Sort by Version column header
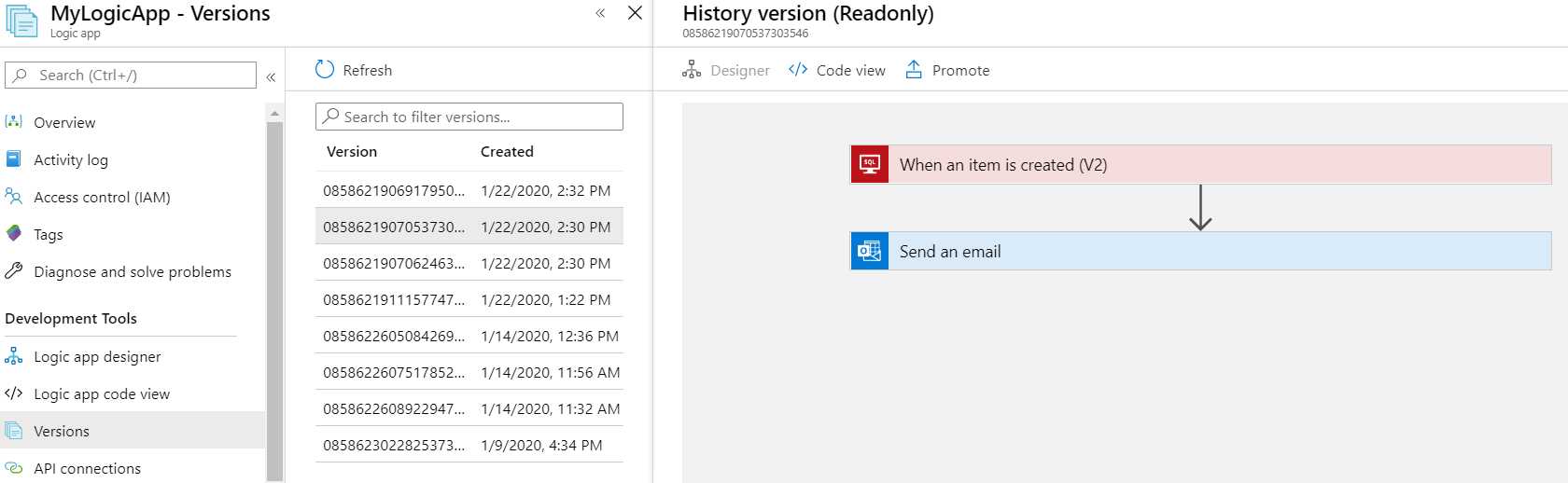This screenshot has width=1568, height=483. (x=352, y=152)
